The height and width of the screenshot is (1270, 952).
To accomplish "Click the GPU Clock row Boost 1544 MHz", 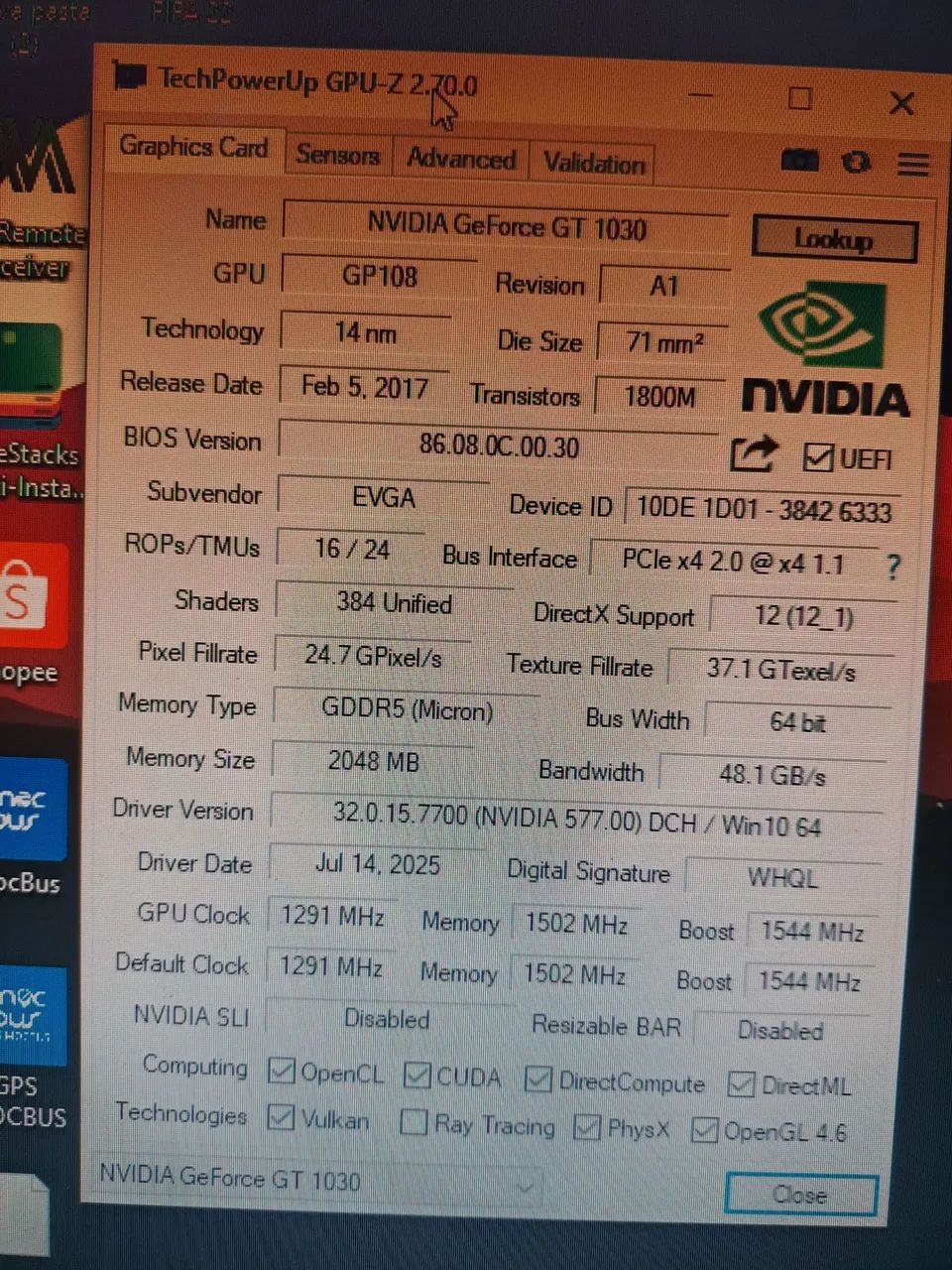I will (x=811, y=932).
